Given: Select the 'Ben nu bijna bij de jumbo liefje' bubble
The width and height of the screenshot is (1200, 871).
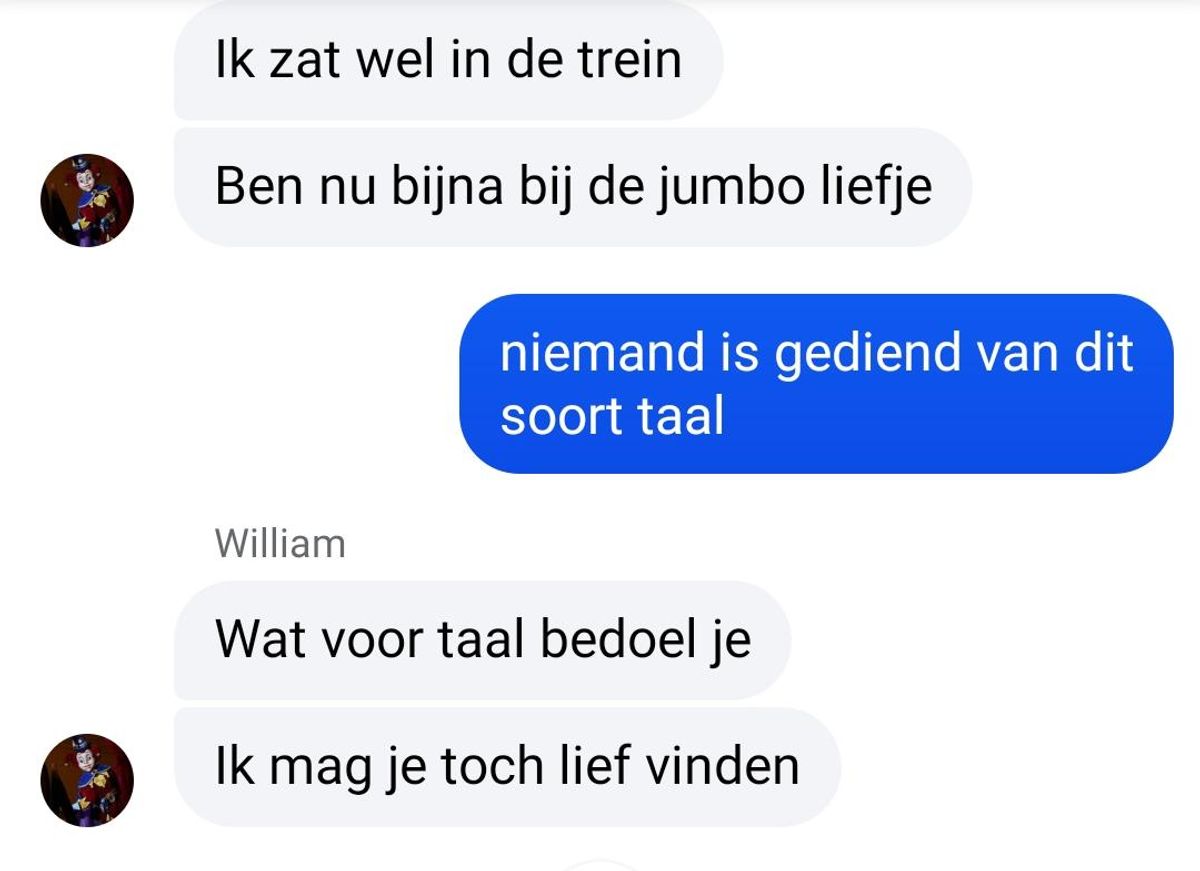Looking at the screenshot, I should click(573, 187).
